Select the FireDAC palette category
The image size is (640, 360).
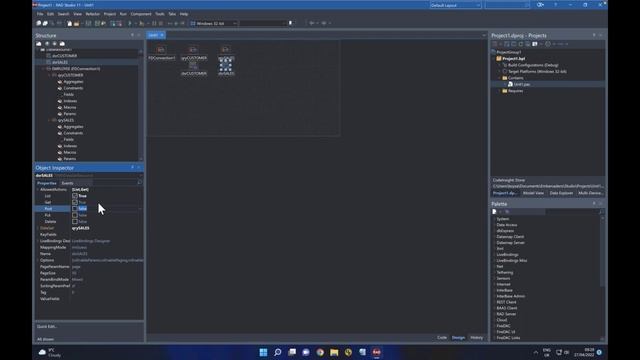504,326
